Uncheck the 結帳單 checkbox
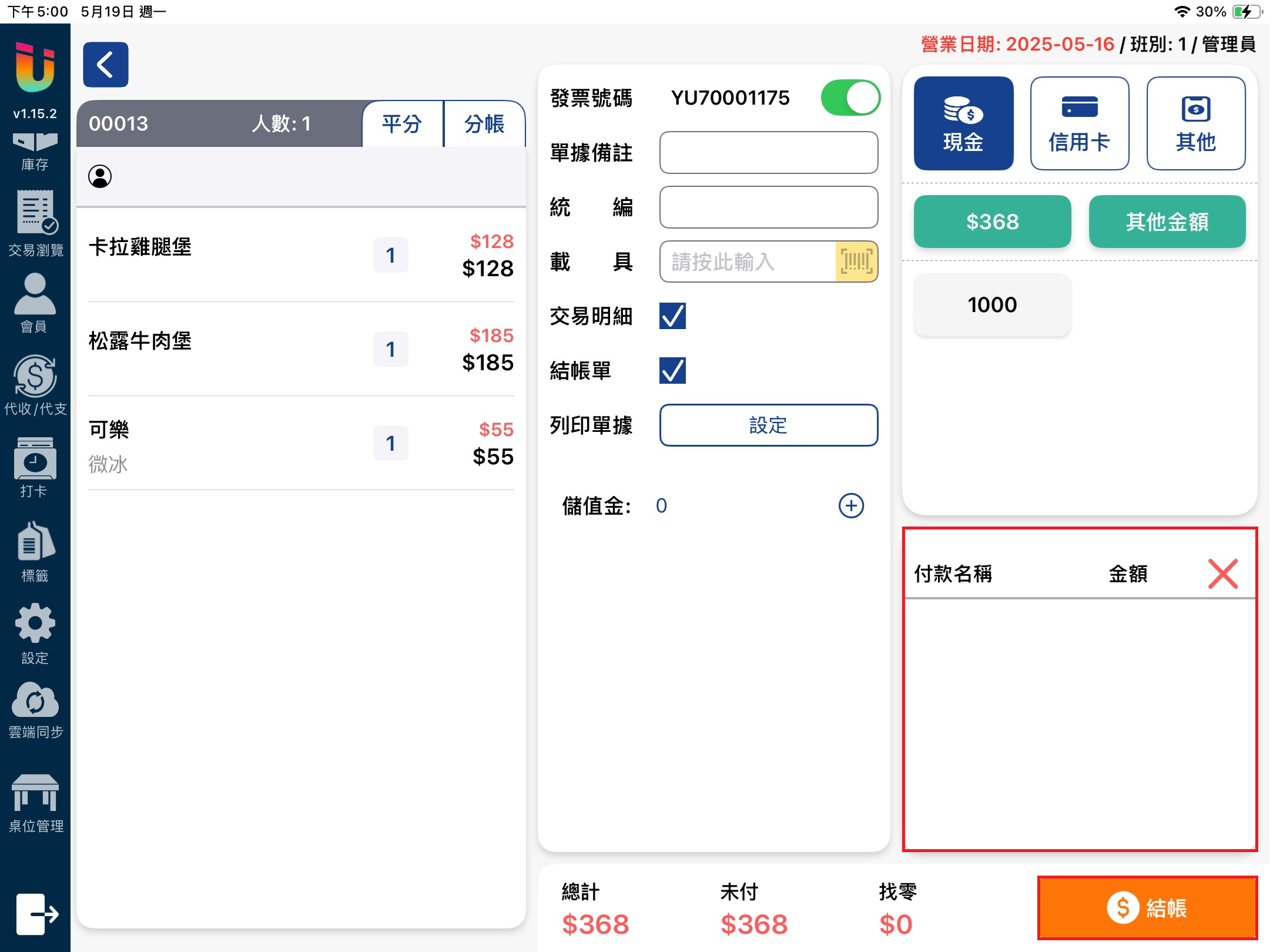The height and width of the screenshot is (952, 1280). [x=672, y=371]
